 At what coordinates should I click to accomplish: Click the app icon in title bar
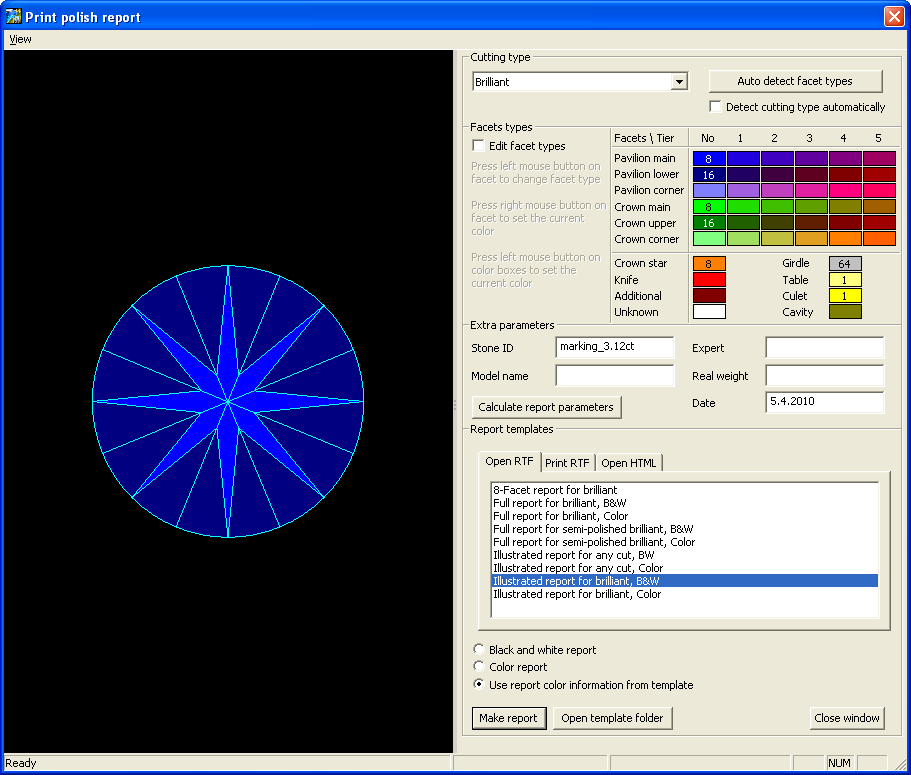coord(14,17)
